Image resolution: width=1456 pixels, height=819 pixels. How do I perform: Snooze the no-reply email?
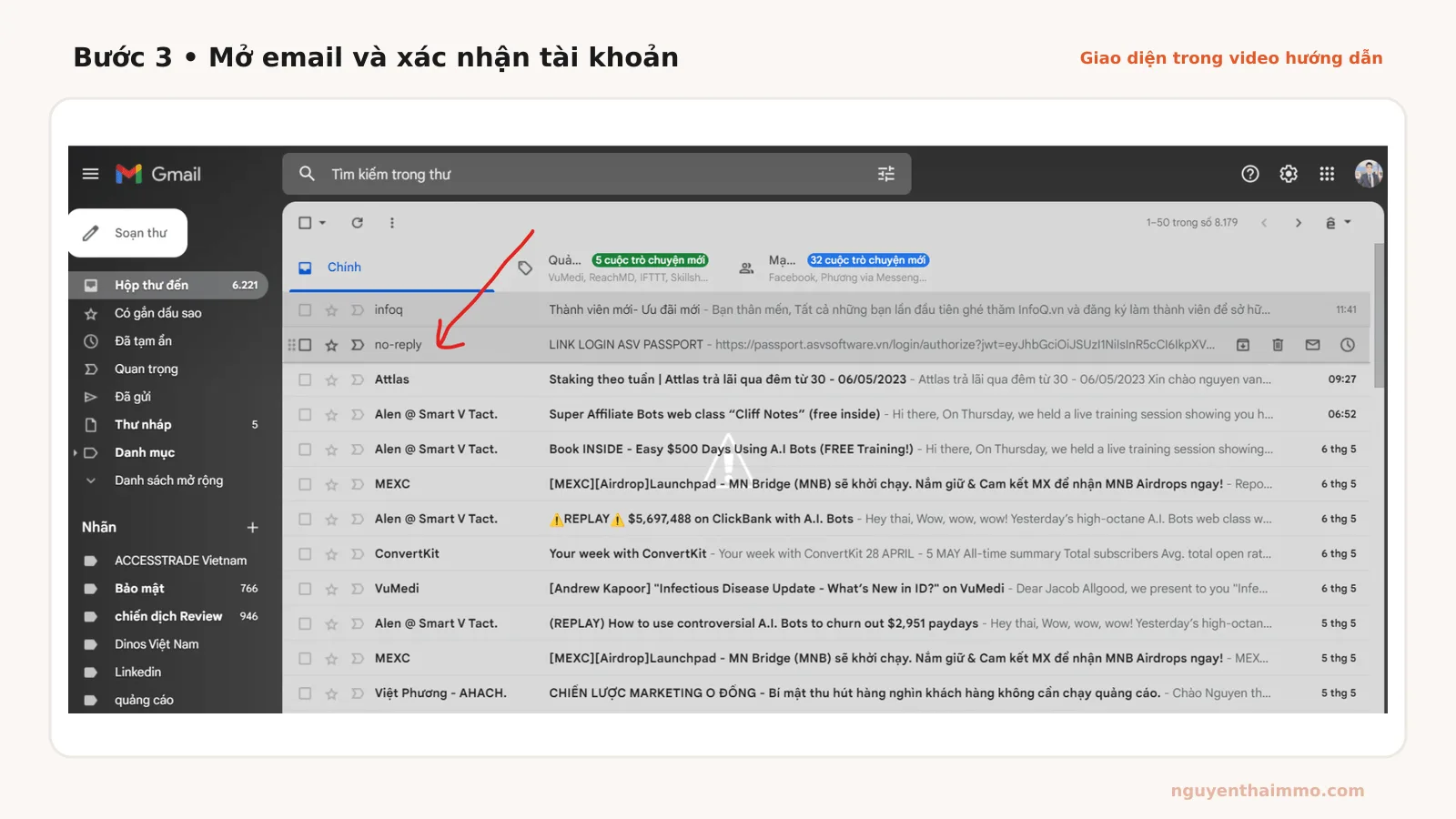[1348, 345]
